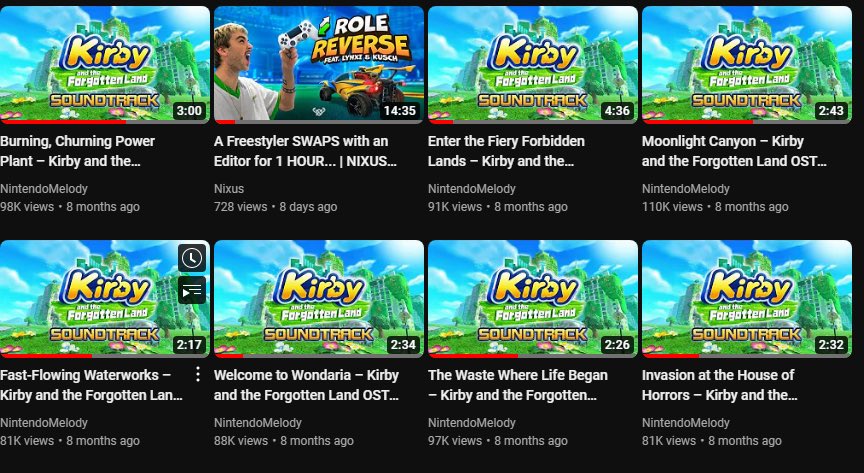Open the 4:36 Fiery Forbidden Lands thumbnail
The image size is (864, 473).
(533, 65)
